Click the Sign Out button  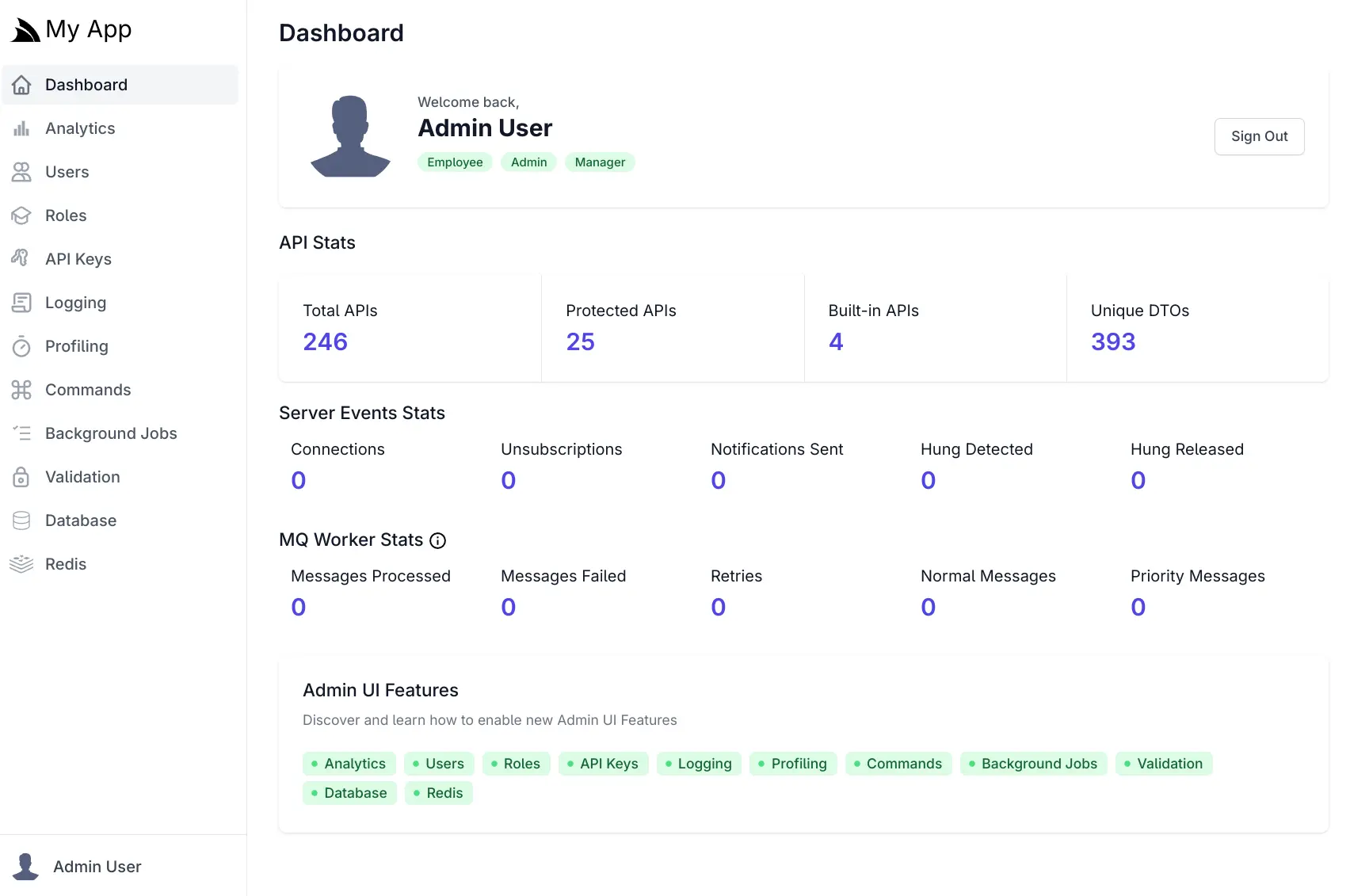[1259, 136]
